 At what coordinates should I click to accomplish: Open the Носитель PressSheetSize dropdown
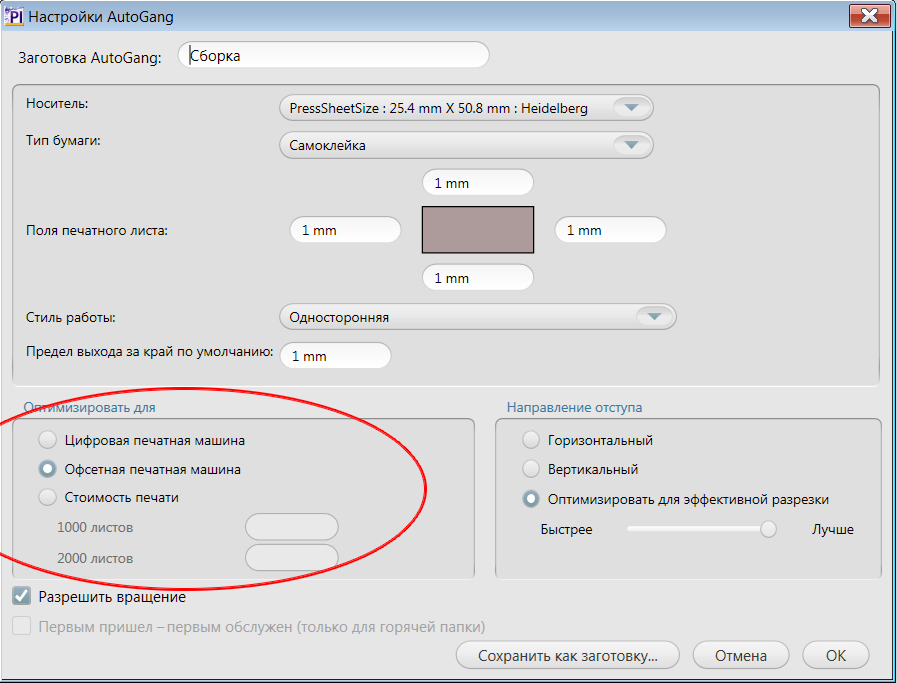pyautogui.click(x=466, y=108)
